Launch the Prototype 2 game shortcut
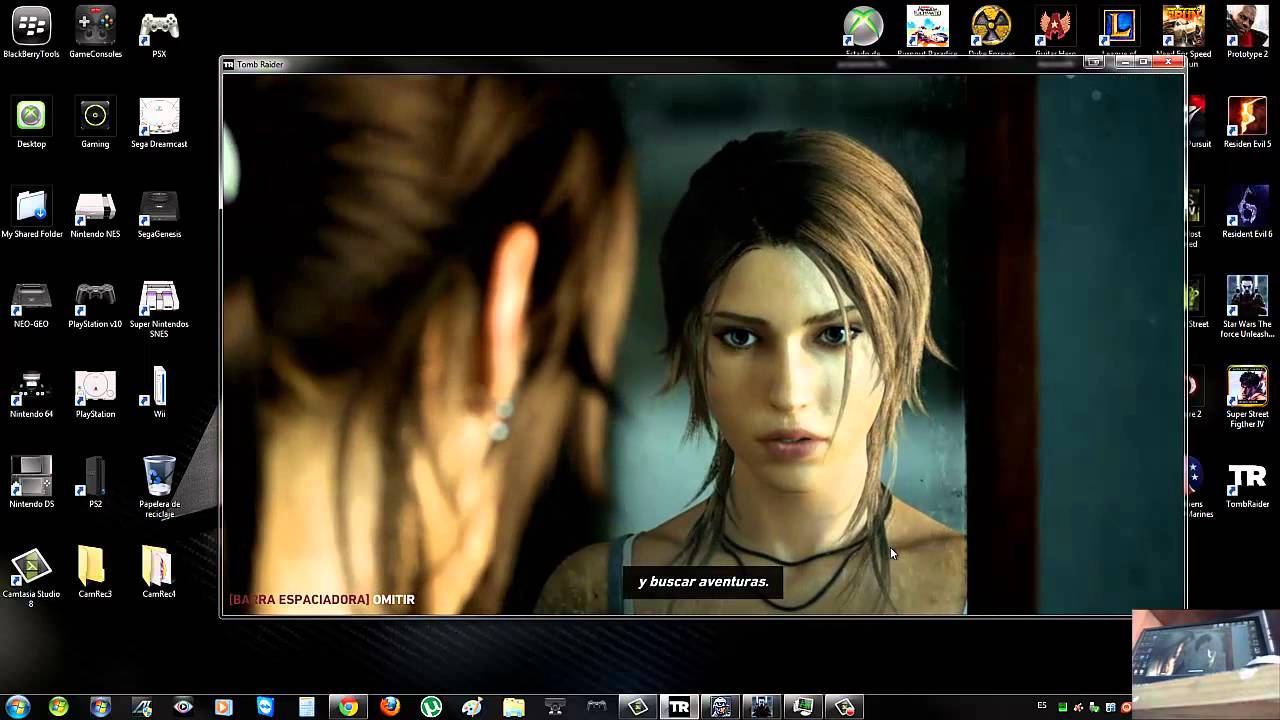The image size is (1280, 720). click(x=1247, y=32)
